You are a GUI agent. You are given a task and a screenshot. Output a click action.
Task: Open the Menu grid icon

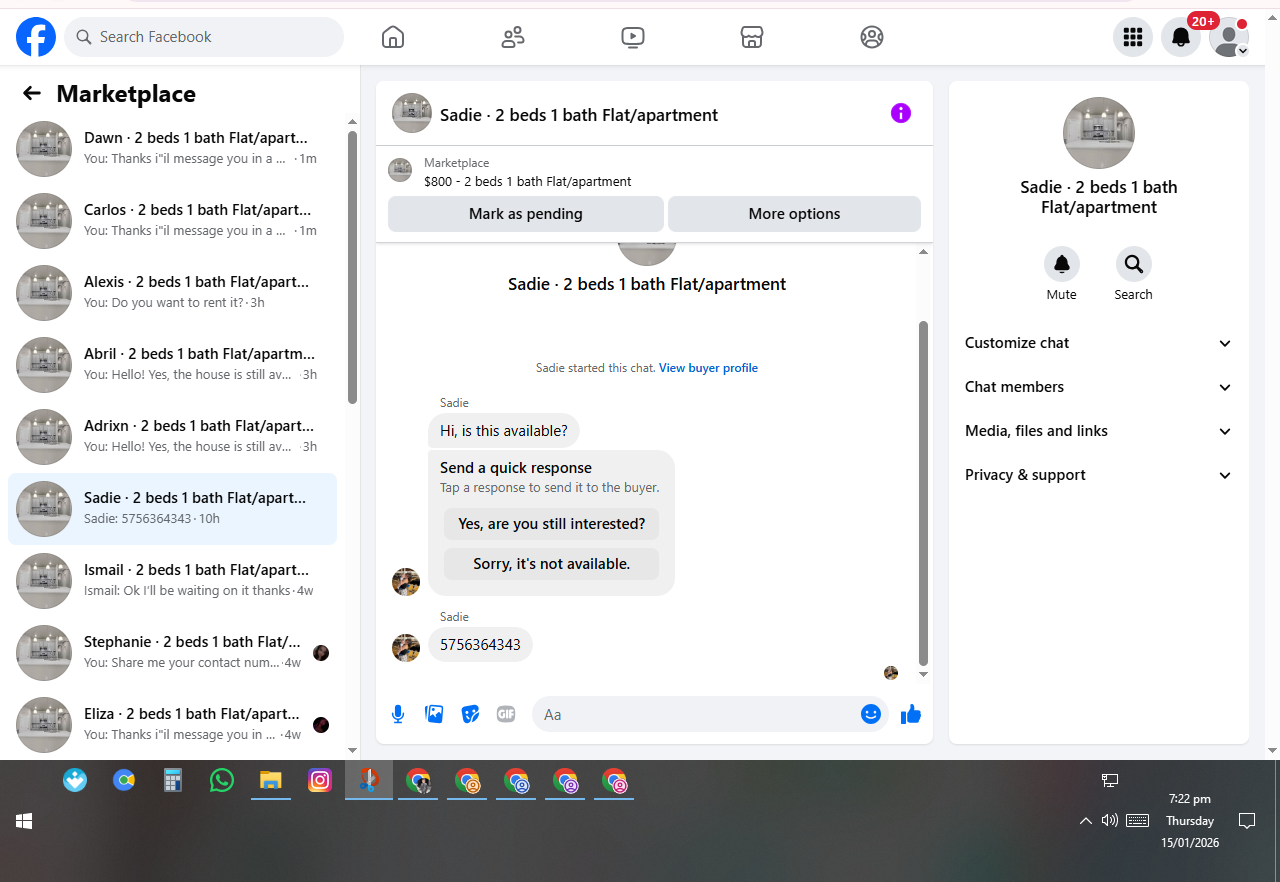pos(1133,37)
